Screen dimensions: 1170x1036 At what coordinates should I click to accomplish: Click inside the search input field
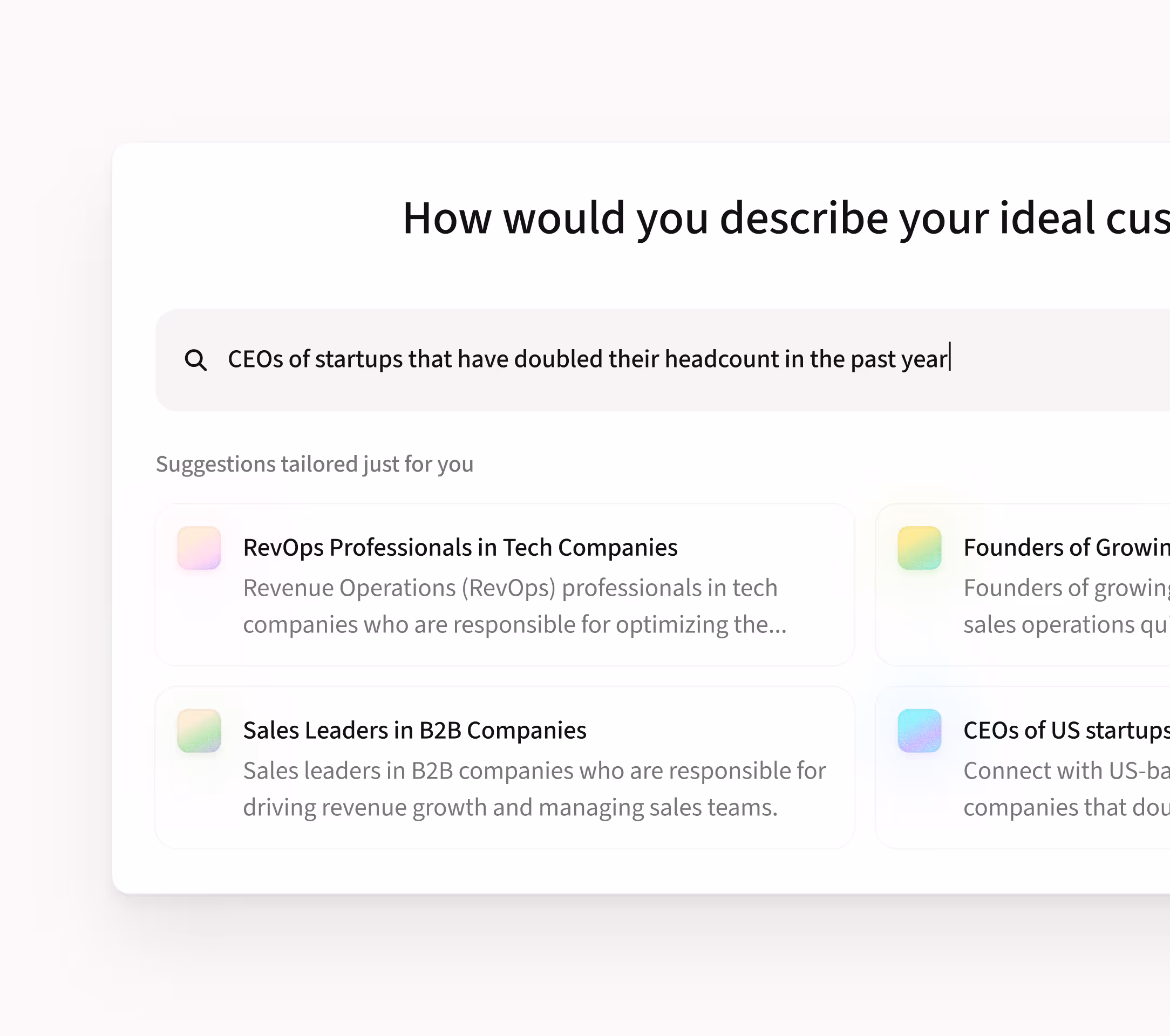tap(573, 359)
